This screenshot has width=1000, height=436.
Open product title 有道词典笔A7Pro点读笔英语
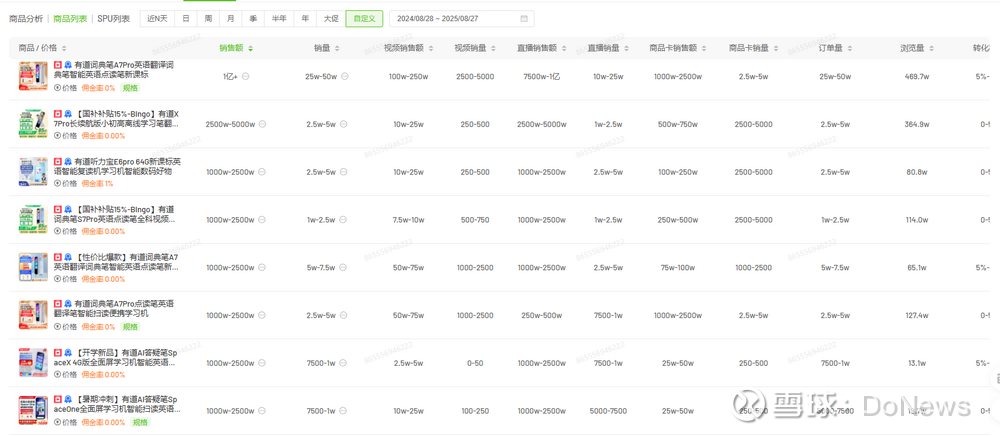[114, 309]
